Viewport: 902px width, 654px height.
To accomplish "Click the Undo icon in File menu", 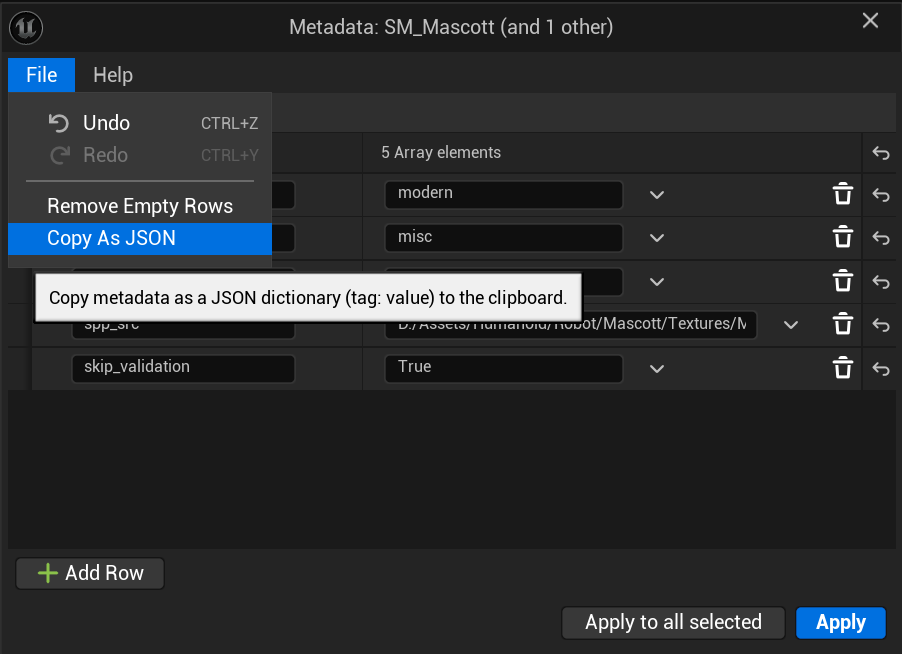I will (57, 122).
